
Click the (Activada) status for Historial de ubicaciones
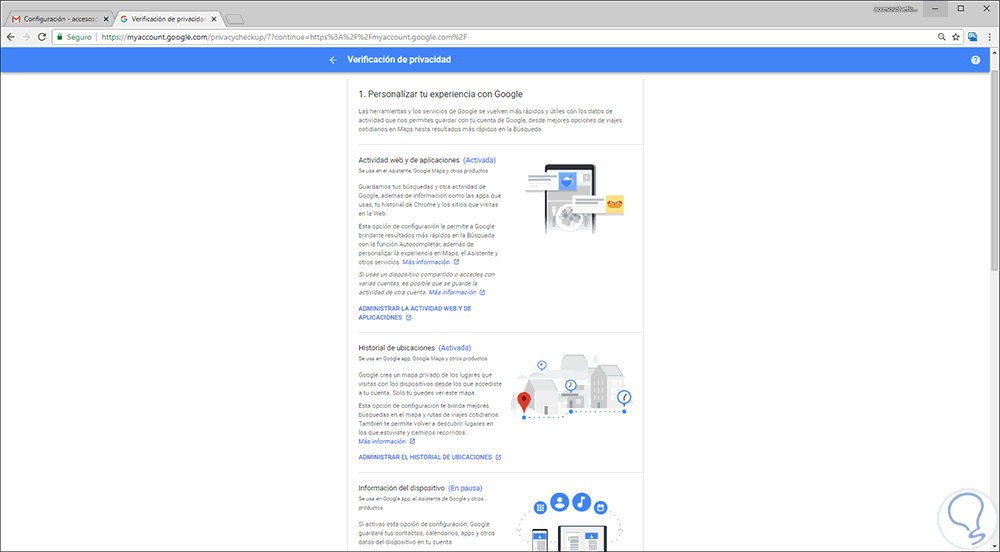tap(455, 348)
